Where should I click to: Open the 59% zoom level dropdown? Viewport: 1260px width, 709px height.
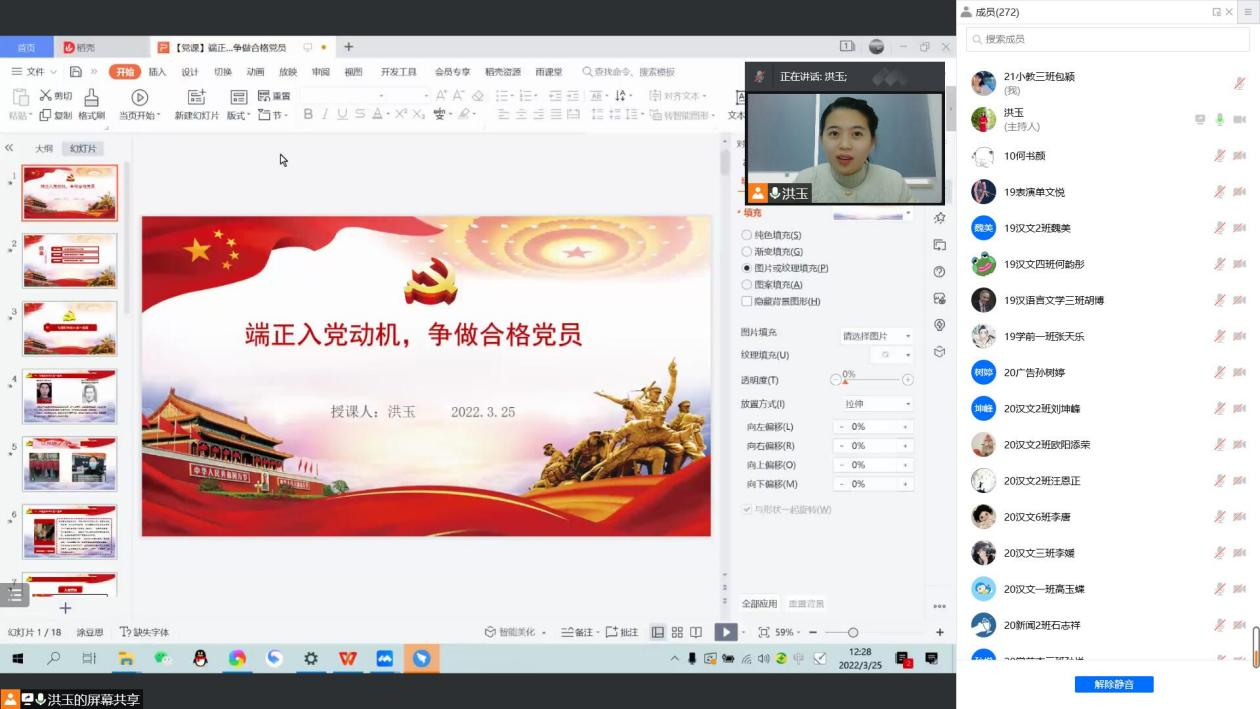click(789, 632)
